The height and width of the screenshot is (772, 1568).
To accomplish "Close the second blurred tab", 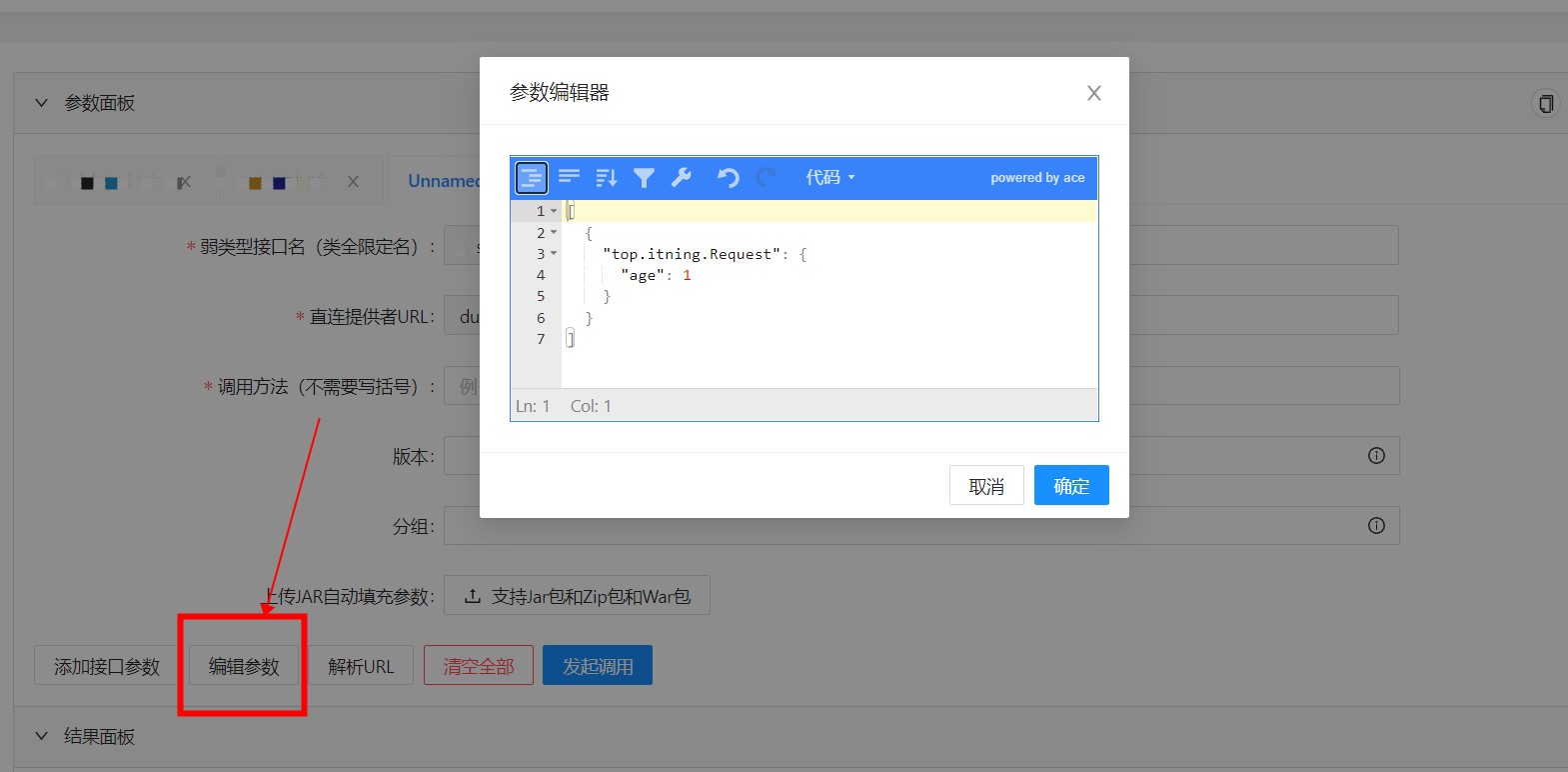I will (353, 182).
